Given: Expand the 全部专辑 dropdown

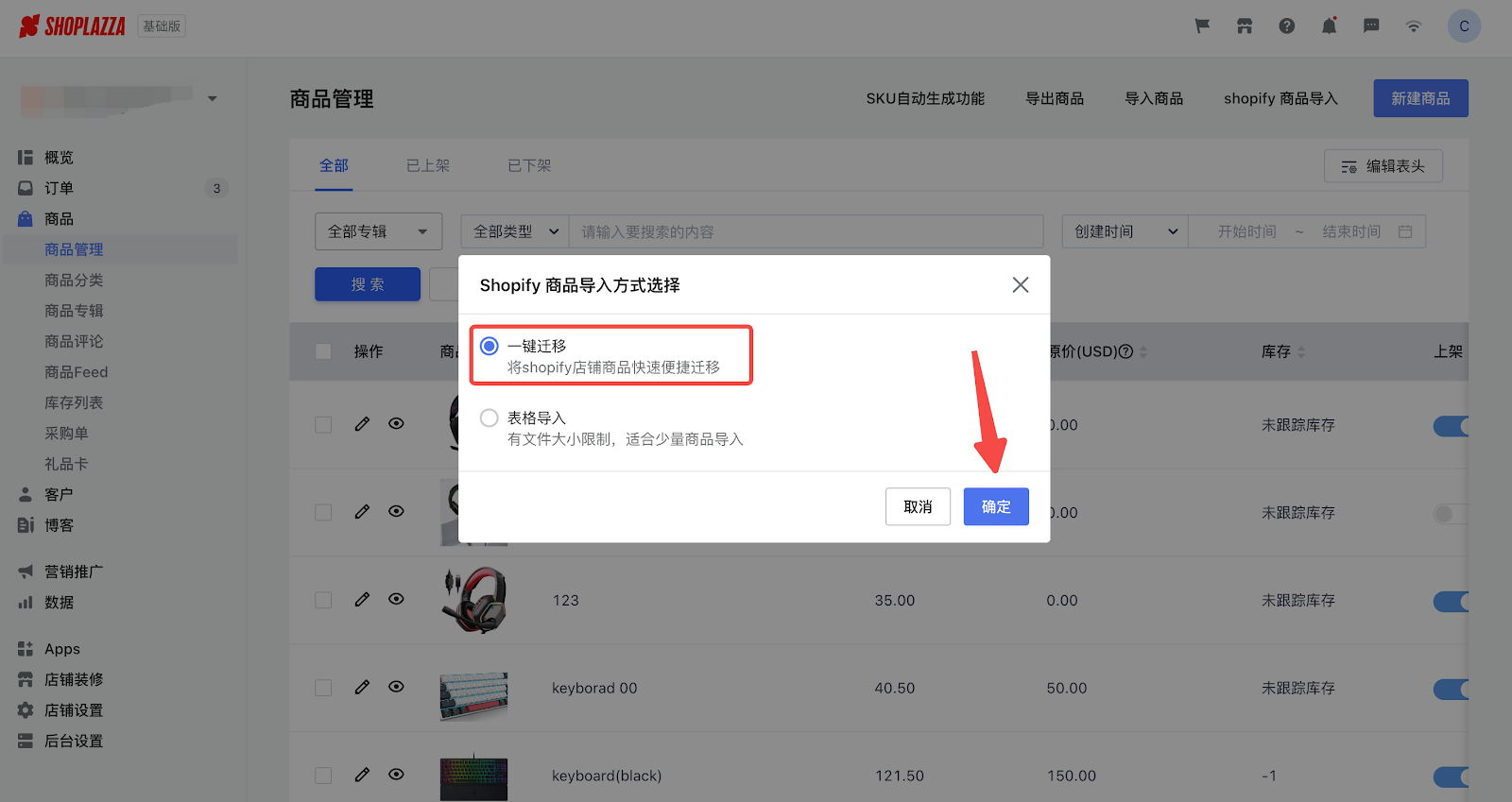Looking at the screenshot, I should click(x=378, y=231).
